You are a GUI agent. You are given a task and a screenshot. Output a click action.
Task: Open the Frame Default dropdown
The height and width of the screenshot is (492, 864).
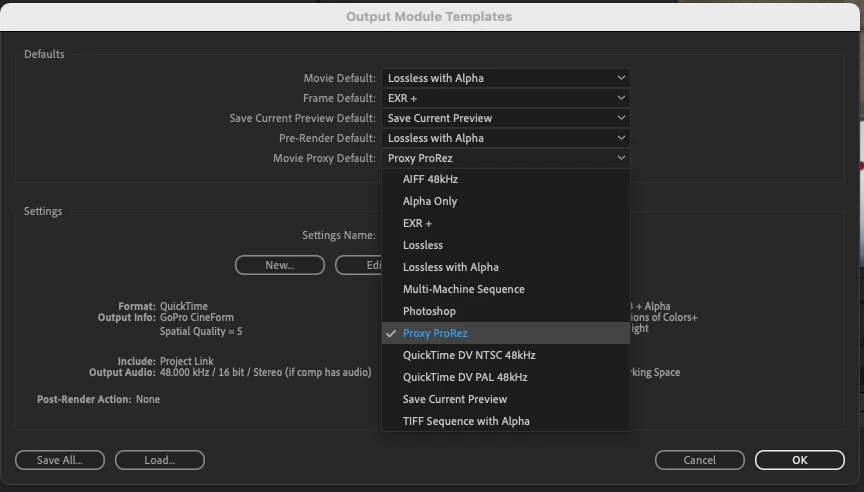coord(506,98)
